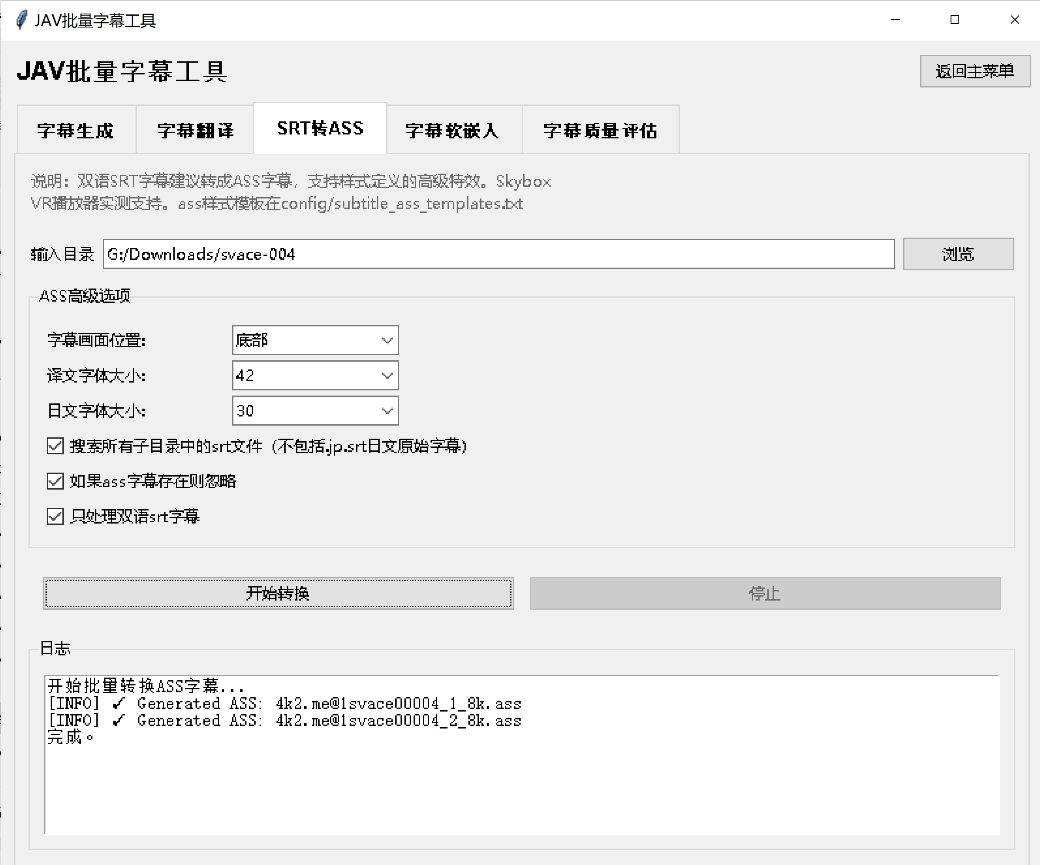Click the feather app icon in title bar
This screenshot has height=865, width=1040.
pos(22,20)
